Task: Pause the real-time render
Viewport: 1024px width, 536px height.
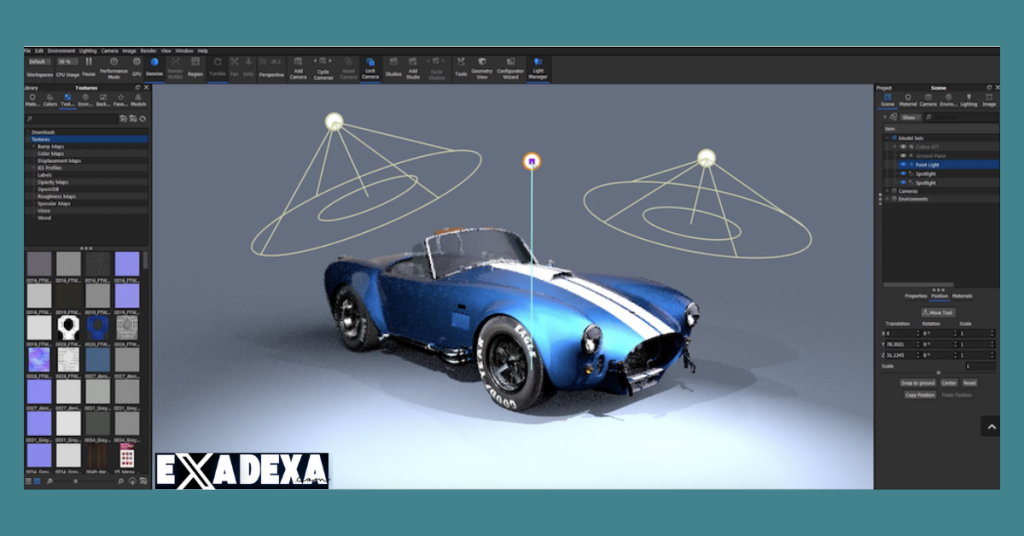Action: (x=89, y=67)
